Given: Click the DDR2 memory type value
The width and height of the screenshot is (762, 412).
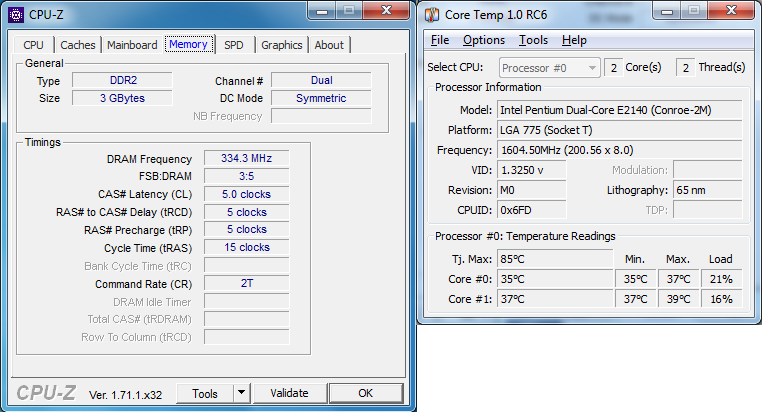Looking at the screenshot, I should 122,80.
